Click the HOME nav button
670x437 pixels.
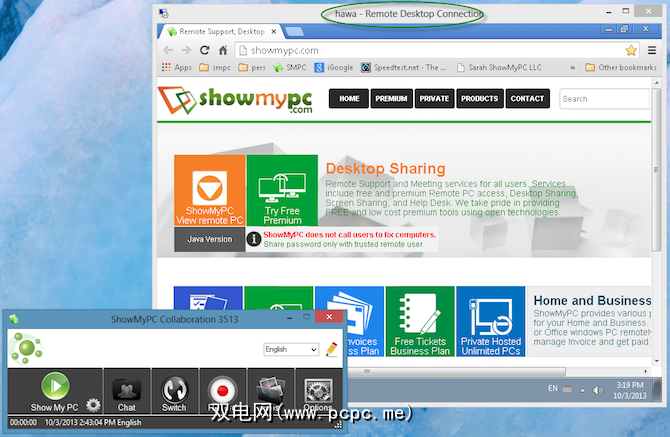[349, 99]
